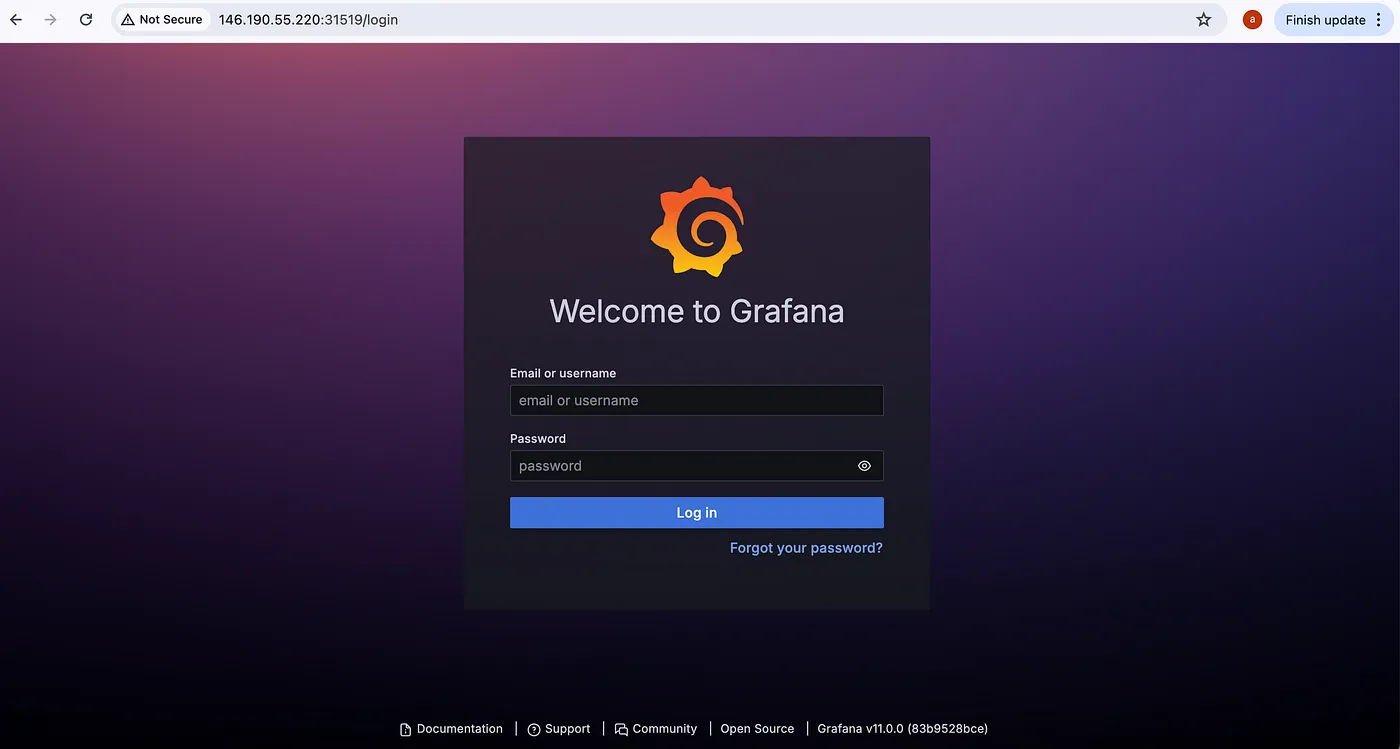Click the Log in button
The image size is (1400, 749).
pyautogui.click(x=697, y=513)
